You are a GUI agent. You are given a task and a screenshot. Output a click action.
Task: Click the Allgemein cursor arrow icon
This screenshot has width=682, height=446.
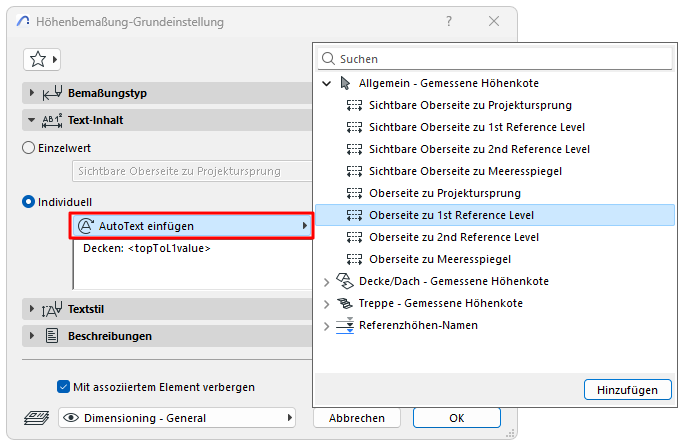345,83
